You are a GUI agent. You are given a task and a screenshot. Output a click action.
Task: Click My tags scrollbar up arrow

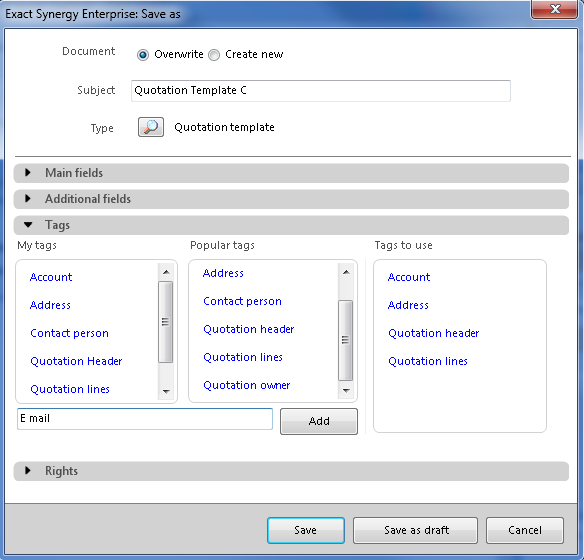coord(166,272)
